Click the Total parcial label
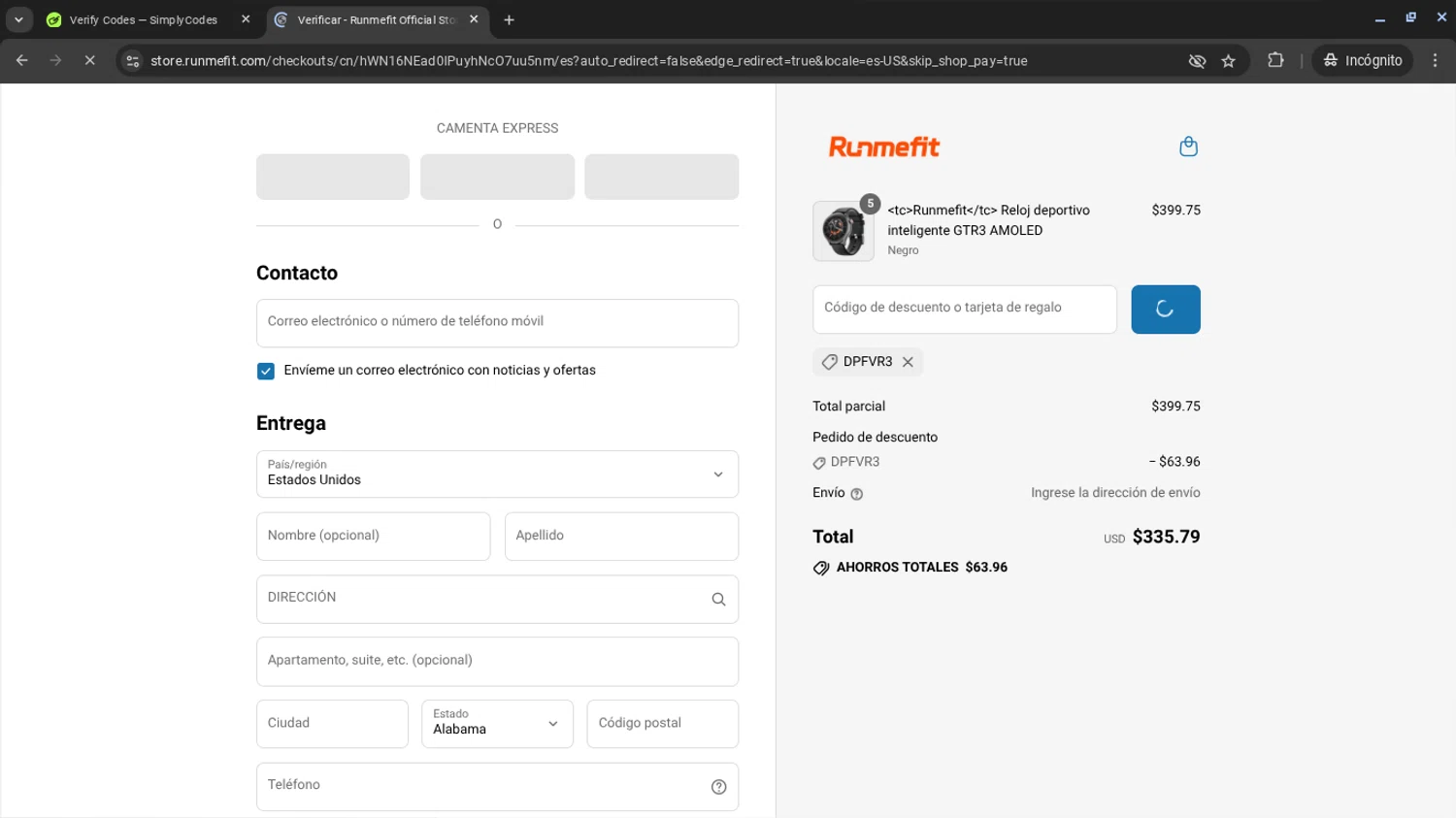This screenshot has width=1456, height=818. (x=849, y=407)
